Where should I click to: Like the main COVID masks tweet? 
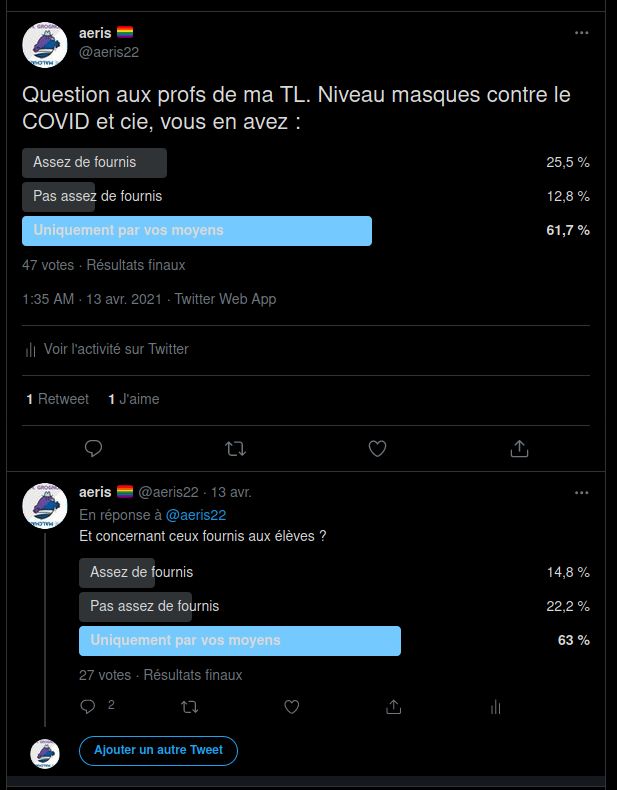(x=377, y=449)
